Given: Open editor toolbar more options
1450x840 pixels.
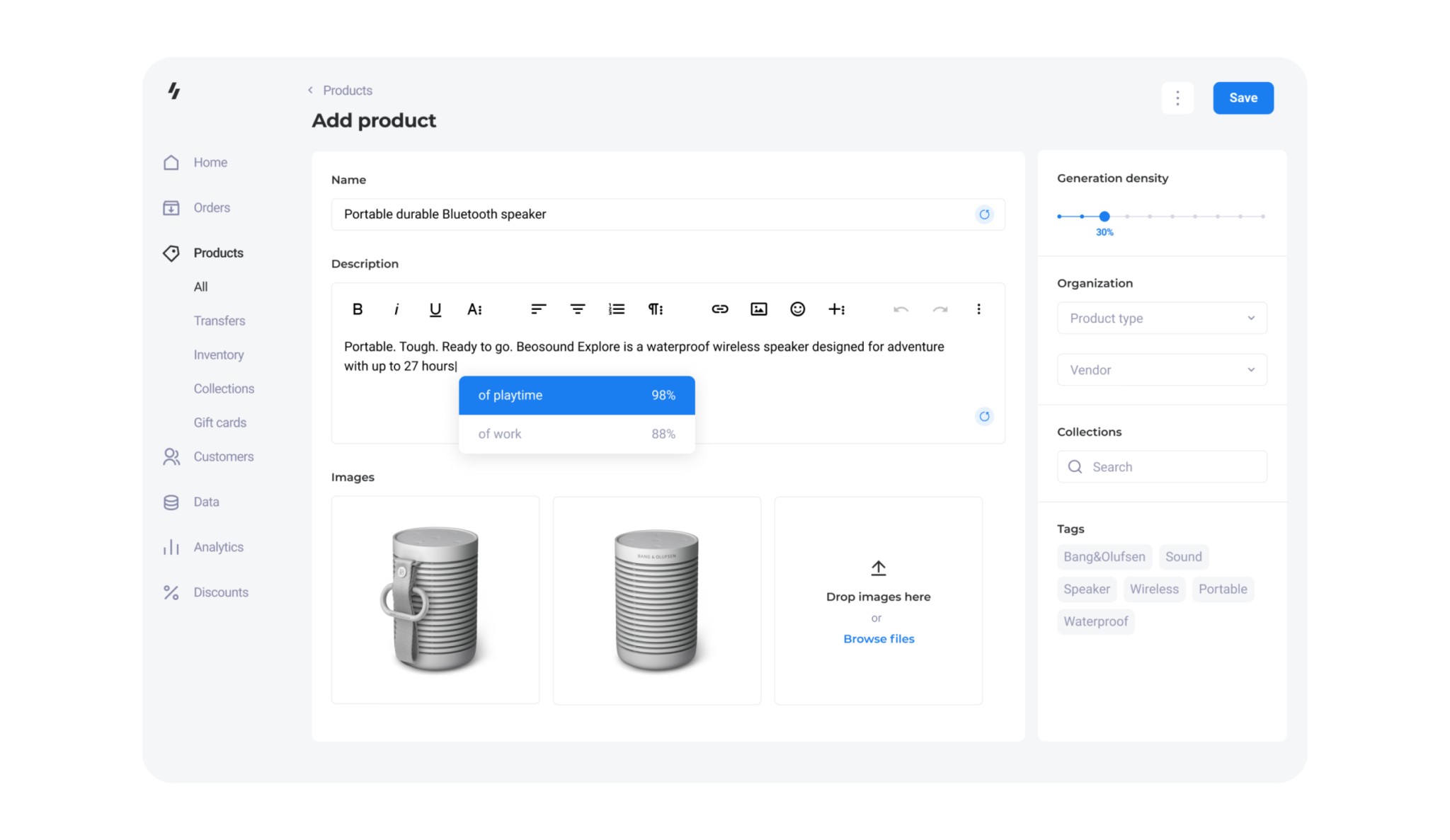Looking at the screenshot, I should tap(978, 309).
